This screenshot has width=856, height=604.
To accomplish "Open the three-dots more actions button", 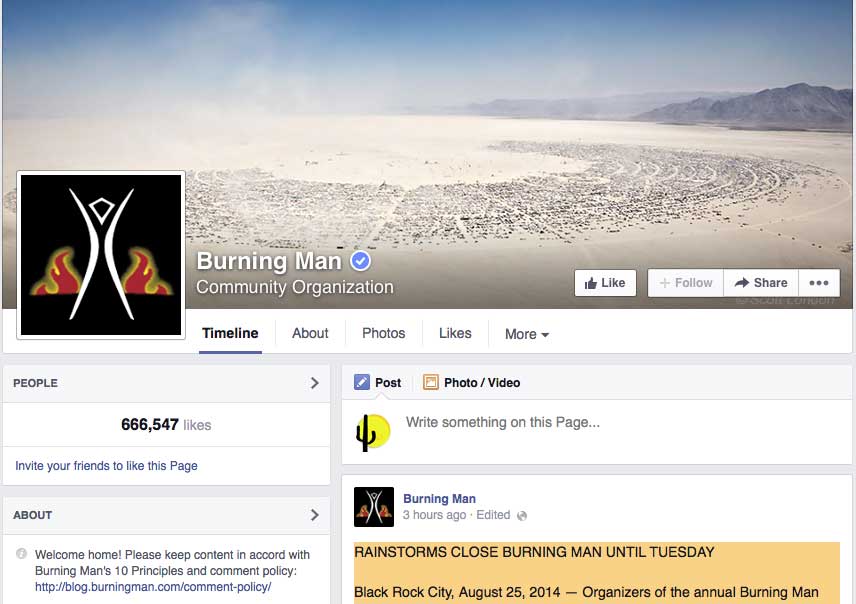I will pos(819,282).
